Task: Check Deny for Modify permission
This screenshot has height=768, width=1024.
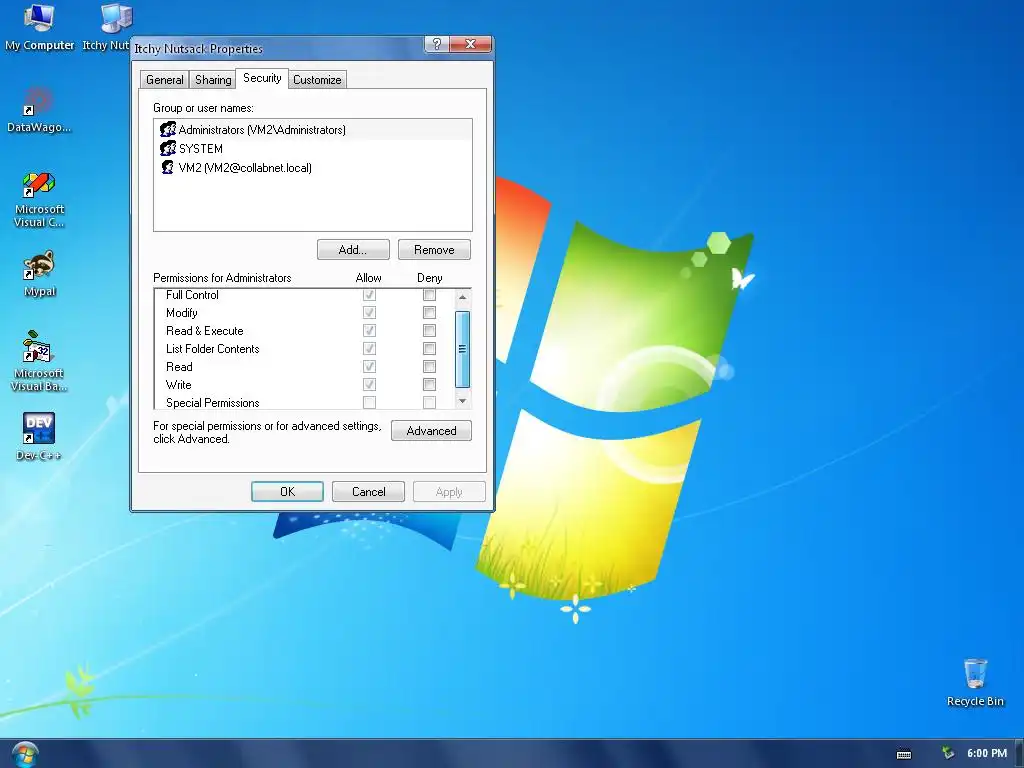Action: (x=429, y=313)
